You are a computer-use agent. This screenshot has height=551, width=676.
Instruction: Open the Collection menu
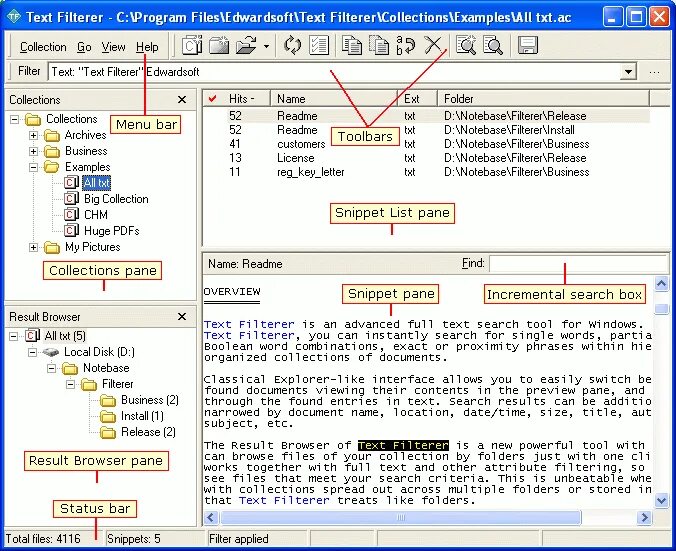point(43,47)
